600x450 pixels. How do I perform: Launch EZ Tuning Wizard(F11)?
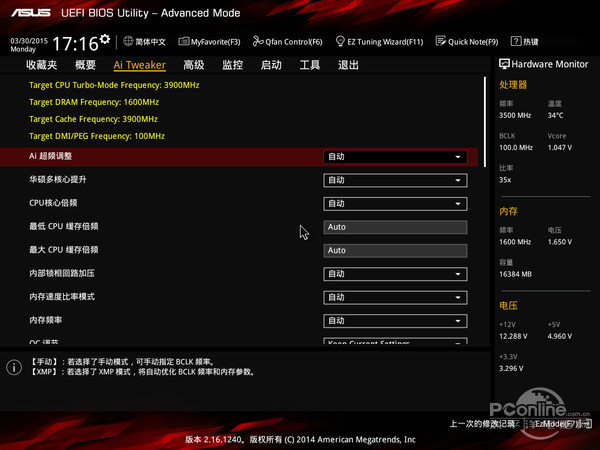point(379,41)
